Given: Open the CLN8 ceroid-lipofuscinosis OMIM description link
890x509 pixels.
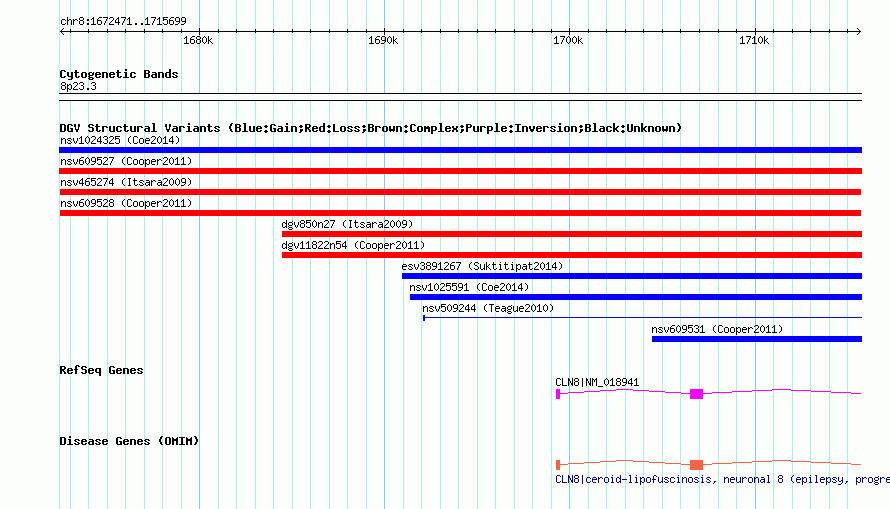Looking at the screenshot, I should [x=722, y=479].
